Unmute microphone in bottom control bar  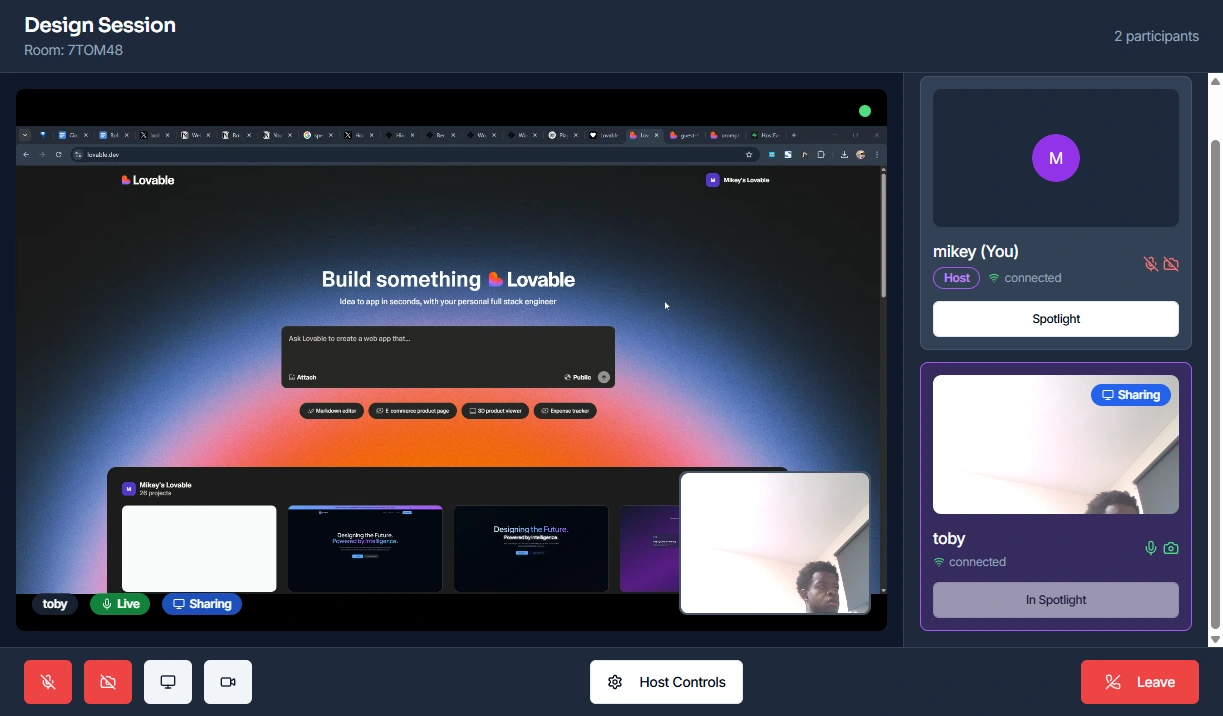click(x=48, y=682)
